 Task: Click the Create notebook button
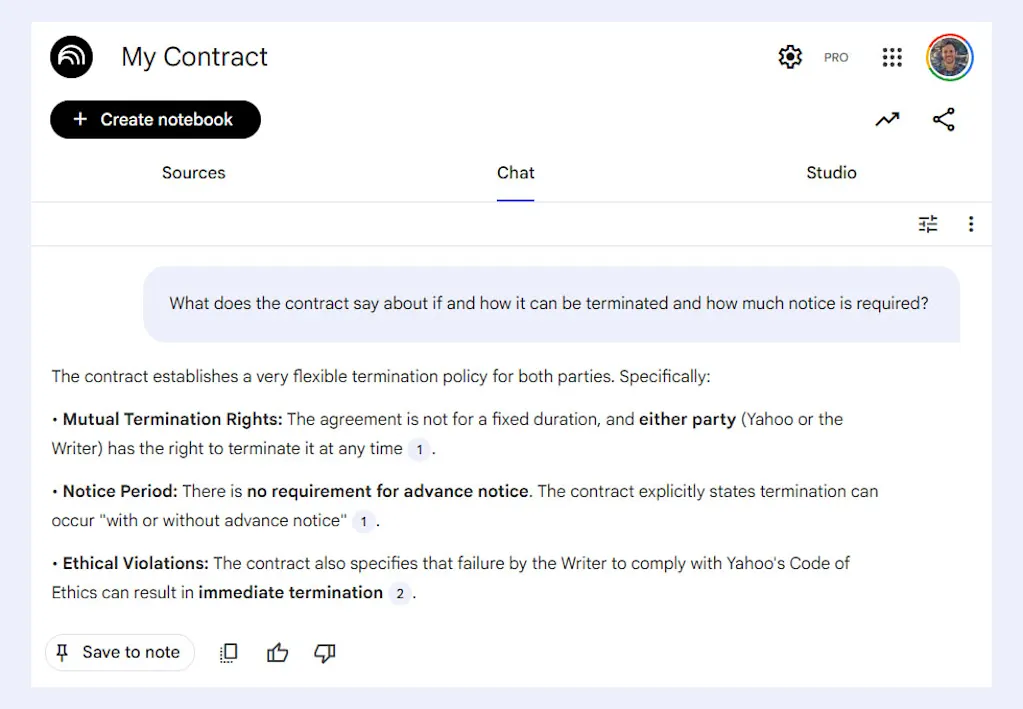tap(155, 119)
